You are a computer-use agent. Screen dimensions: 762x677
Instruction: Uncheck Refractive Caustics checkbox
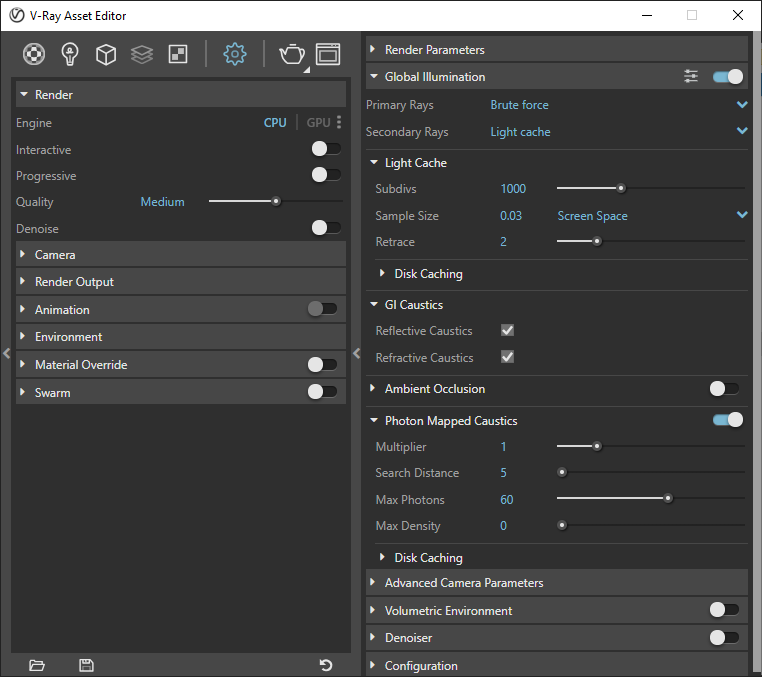[x=507, y=357]
